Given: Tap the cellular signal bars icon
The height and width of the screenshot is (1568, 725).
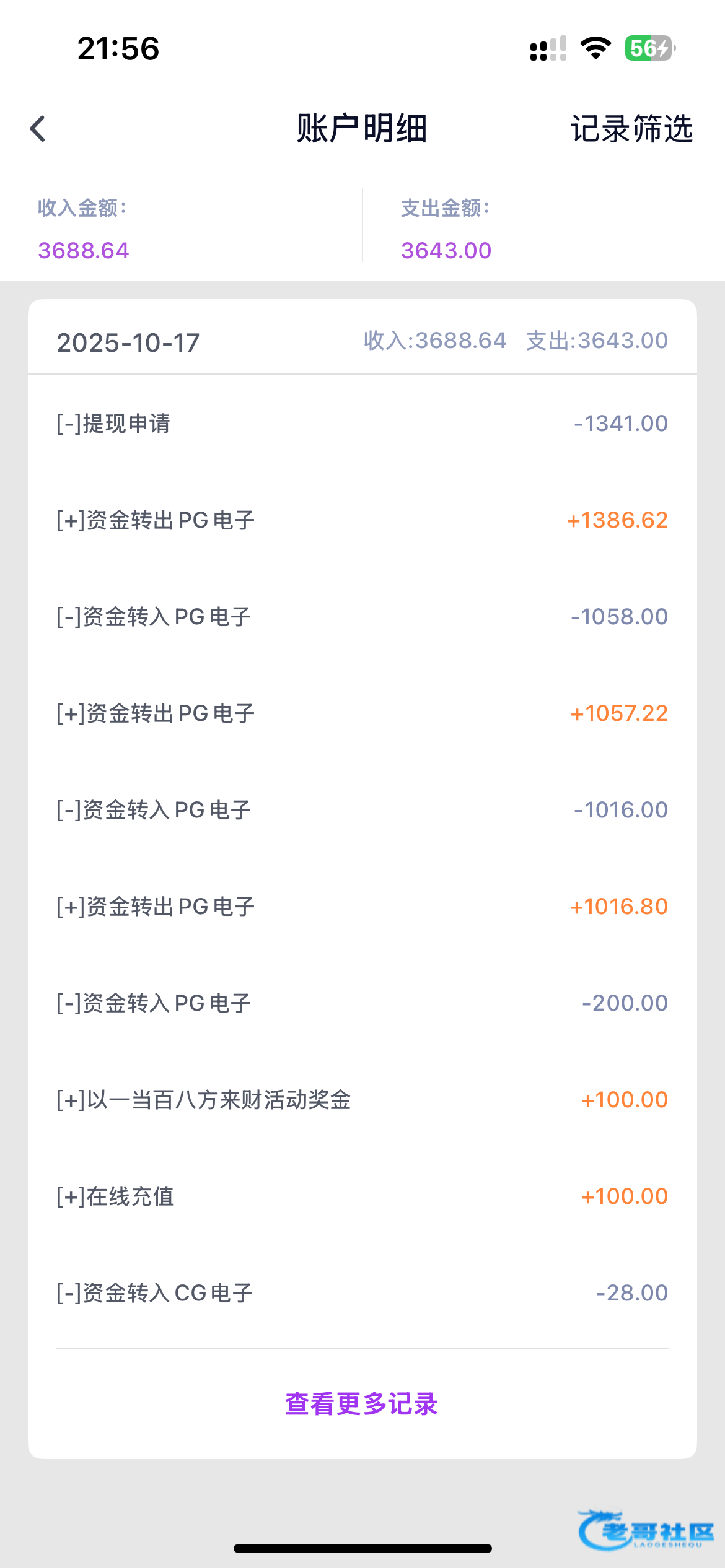Looking at the screenshot, I should pyautogui.click(x=548, y=48).
